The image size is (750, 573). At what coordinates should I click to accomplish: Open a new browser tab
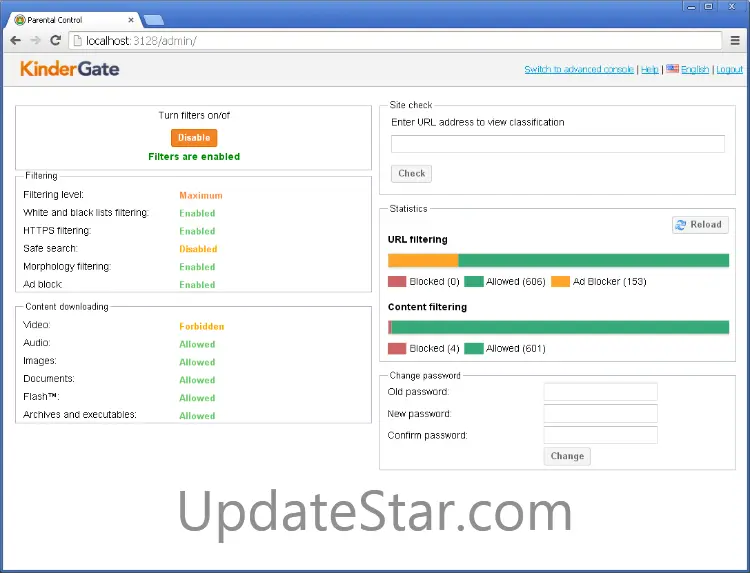[154, 20]
